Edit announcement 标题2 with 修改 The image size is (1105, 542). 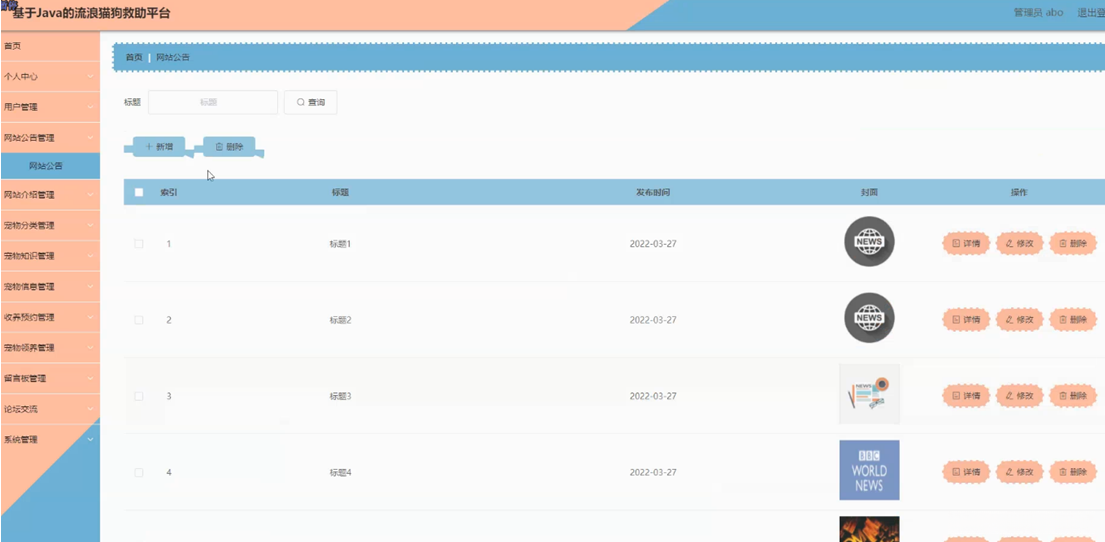click(1020, 319)
